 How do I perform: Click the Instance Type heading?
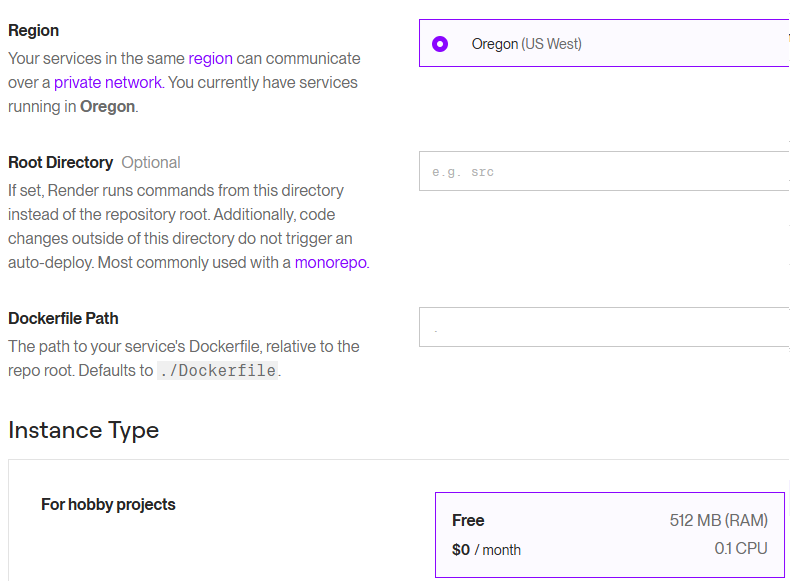[83, 430]
